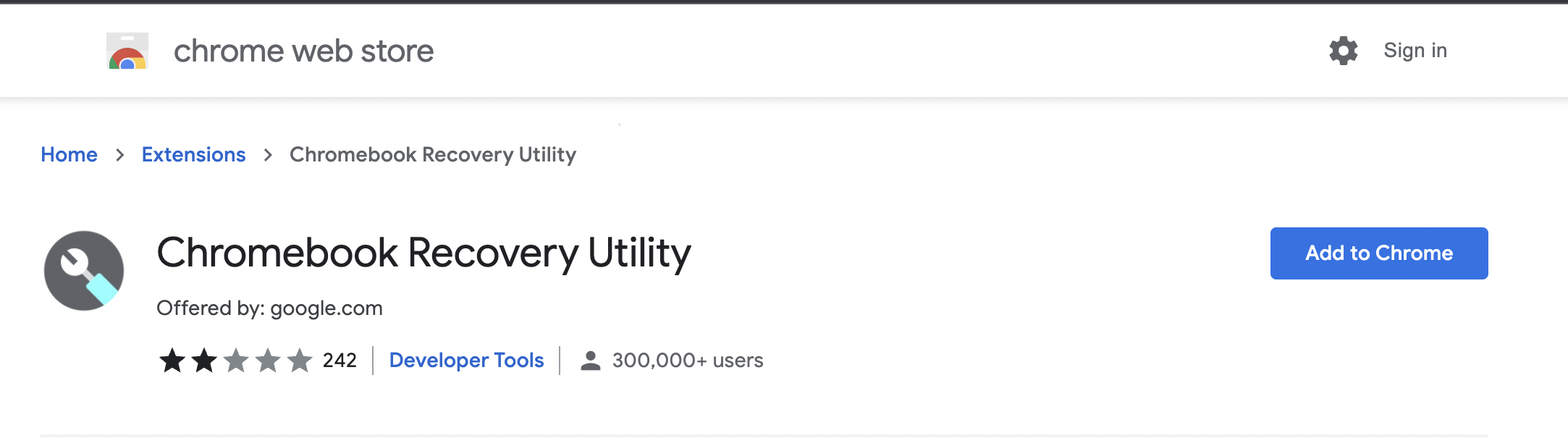Click the second rating star

pos(204,360)
